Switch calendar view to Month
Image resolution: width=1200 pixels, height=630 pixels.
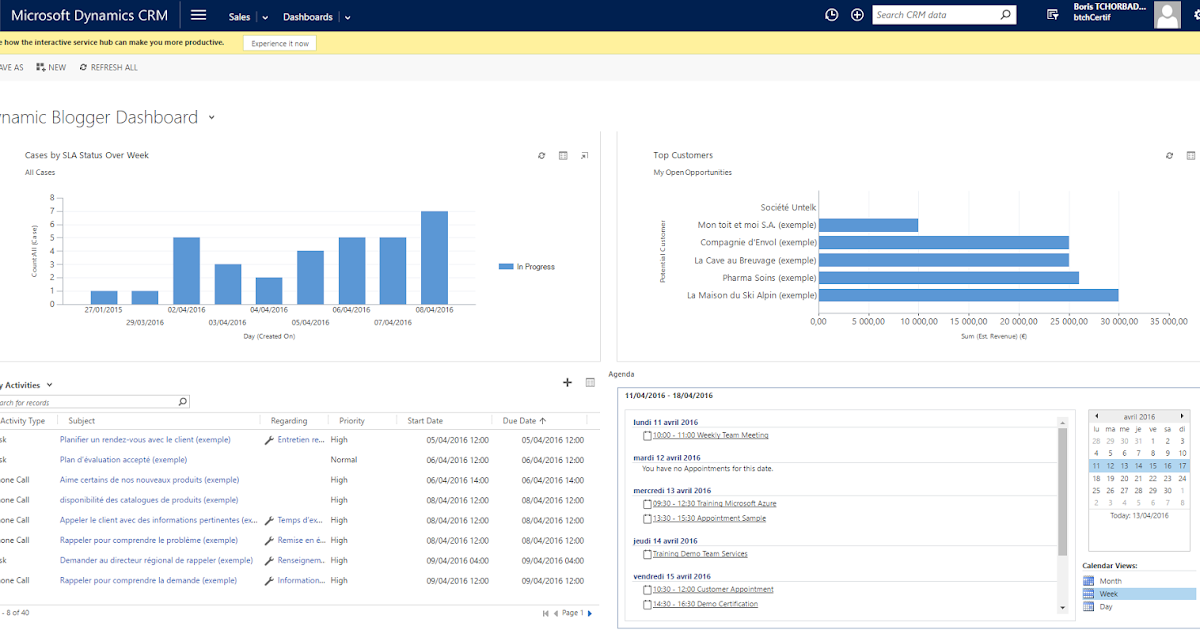point(1113,580)
